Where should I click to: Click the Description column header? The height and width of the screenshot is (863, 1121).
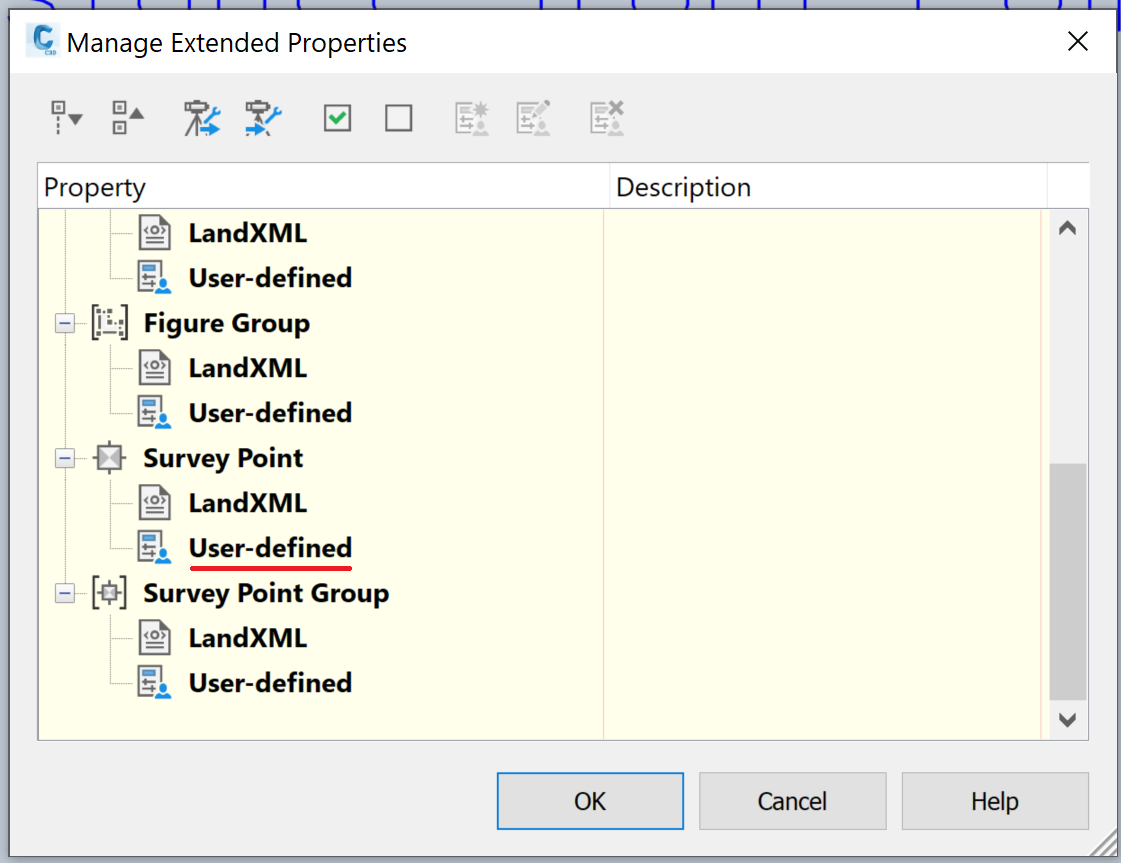(x=683, y=187)
